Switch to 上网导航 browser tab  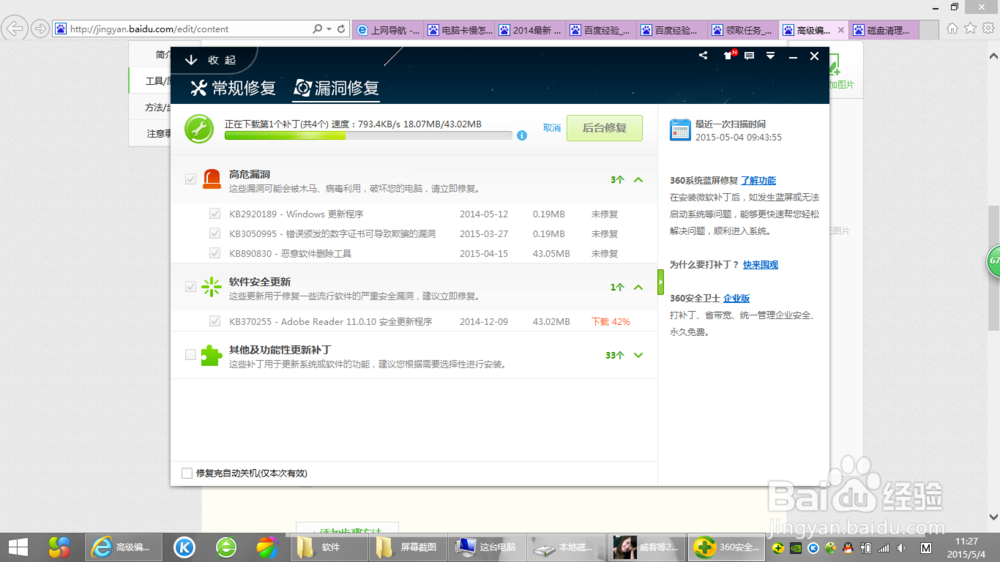[388, 30]
